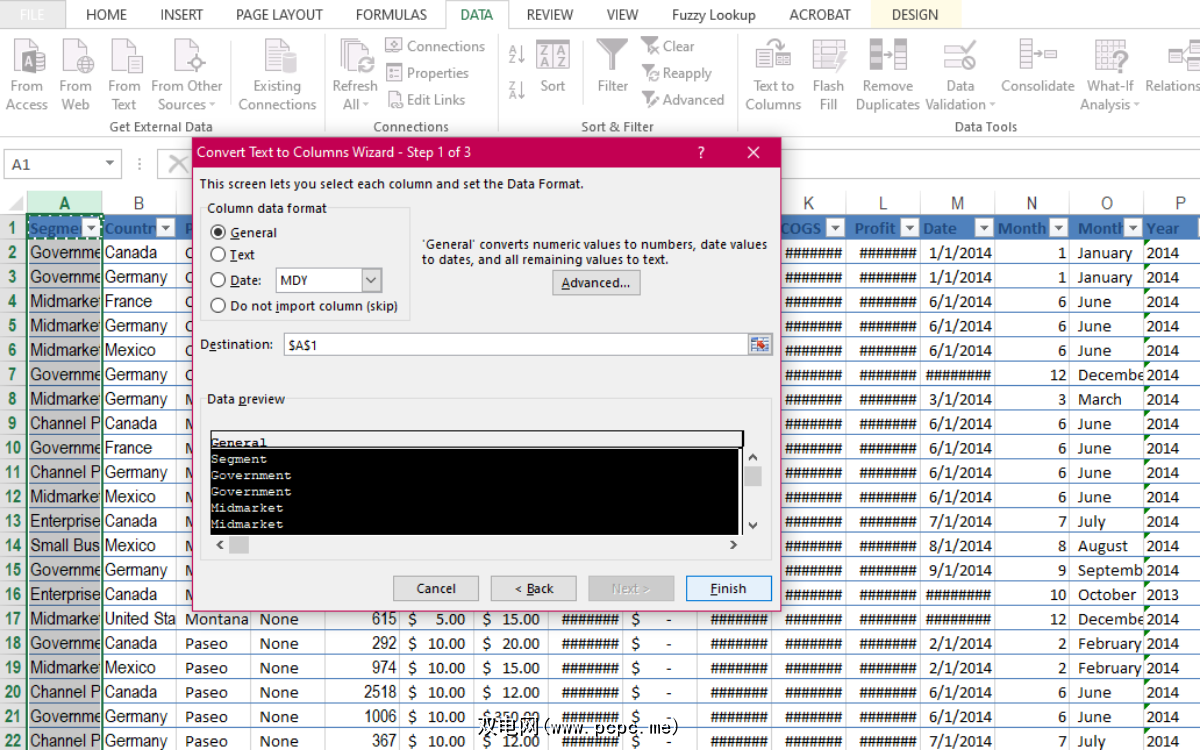
Task: Click the range selector icon beside Destination
Action: click(x=760, y=345)
